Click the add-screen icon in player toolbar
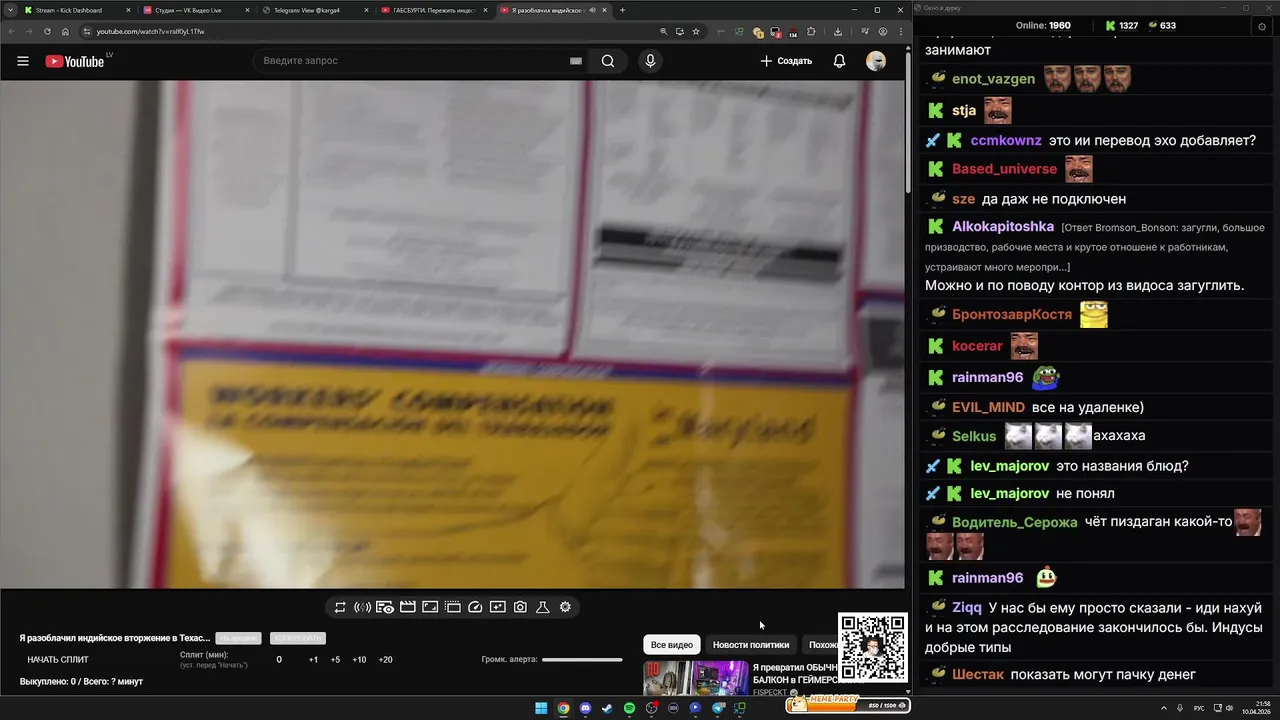This screenshot has width=1280, height=720. [x=498, y=607]
